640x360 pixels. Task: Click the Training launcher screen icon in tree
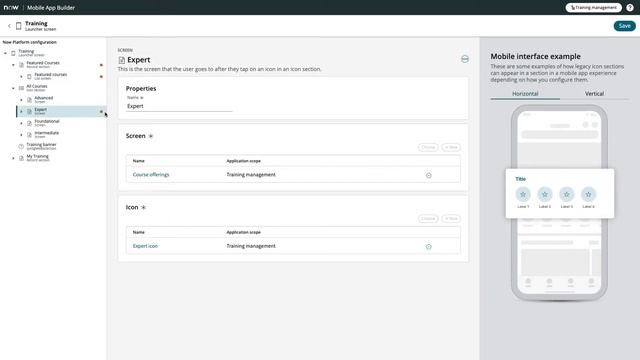[13, 53]
